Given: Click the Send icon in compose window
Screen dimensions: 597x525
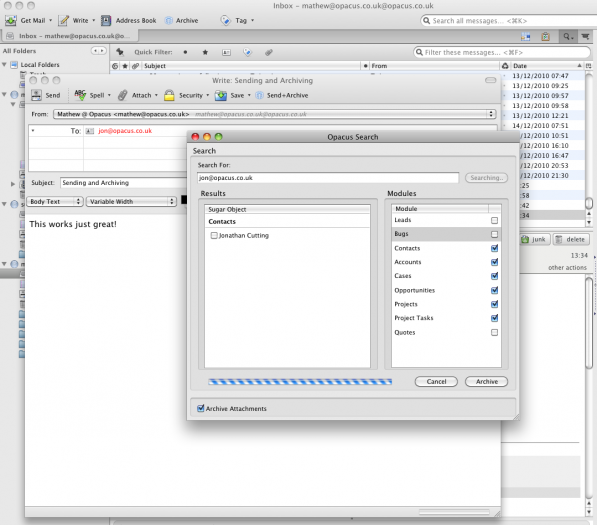Looking at the screenshot, I should [x=36, y=95].
